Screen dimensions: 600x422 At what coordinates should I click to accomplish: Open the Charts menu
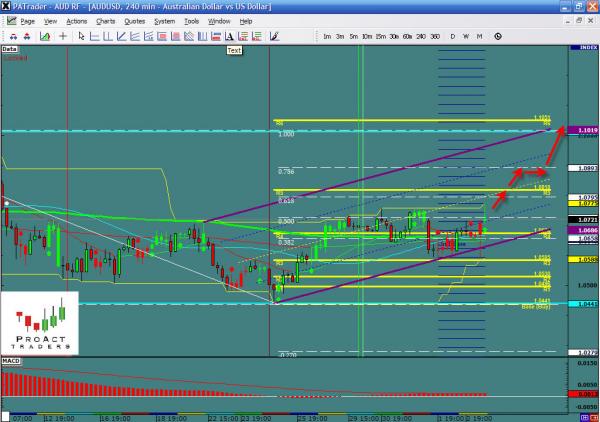[105, 20]
